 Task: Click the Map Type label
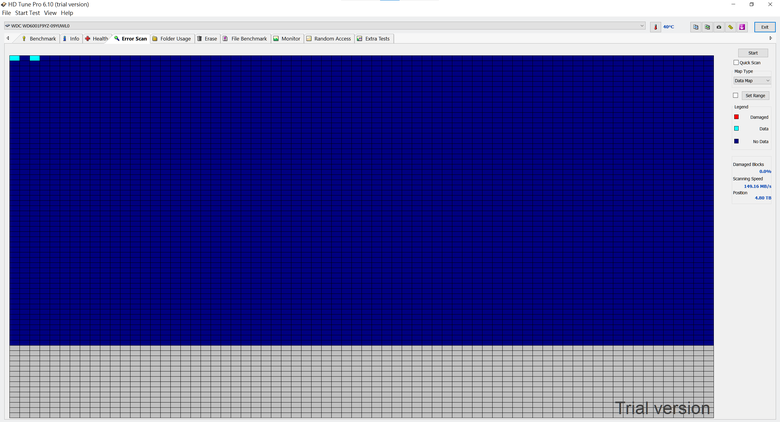[x=743, y=71]
